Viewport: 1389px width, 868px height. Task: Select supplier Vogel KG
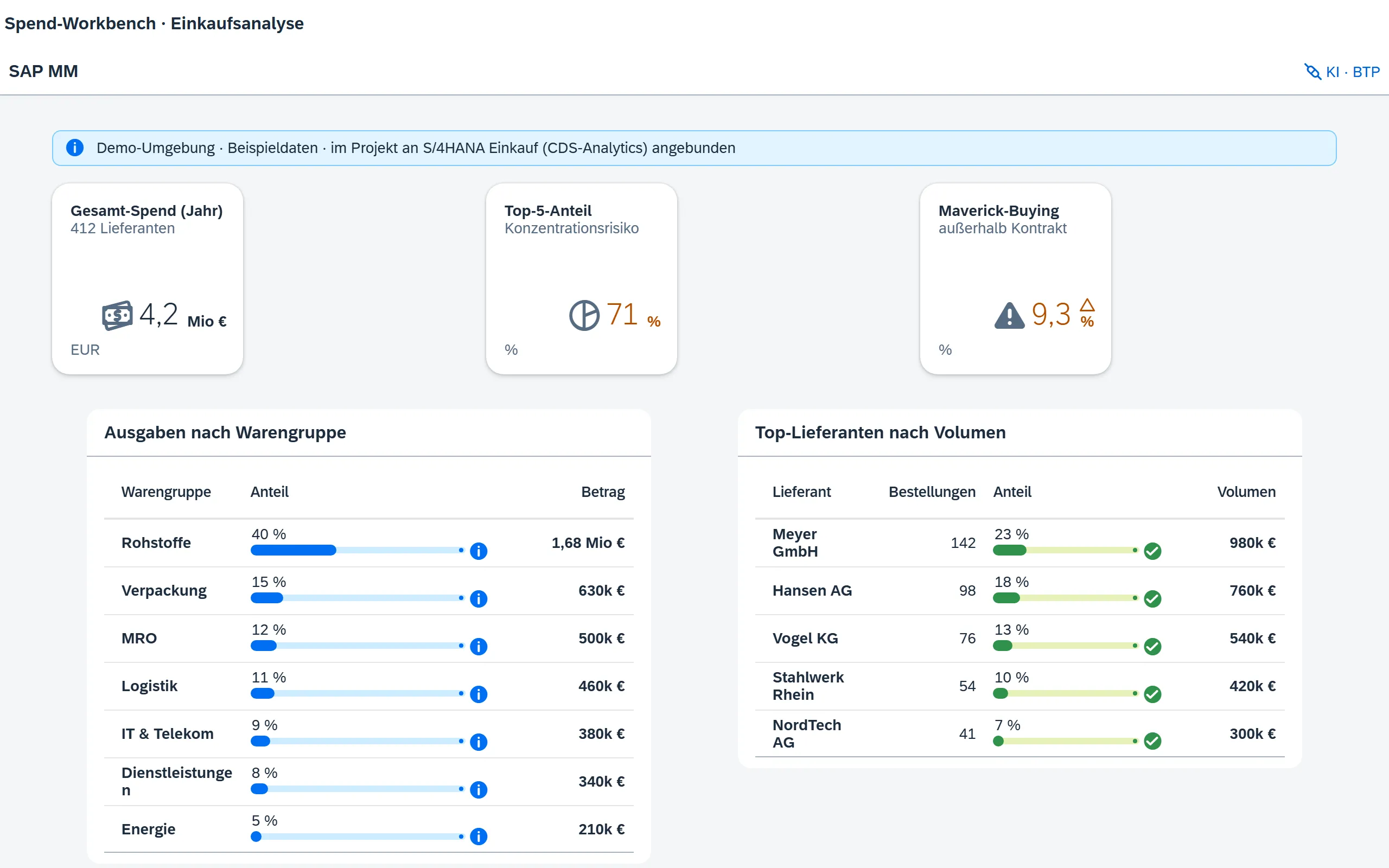[x=805, y=638]
